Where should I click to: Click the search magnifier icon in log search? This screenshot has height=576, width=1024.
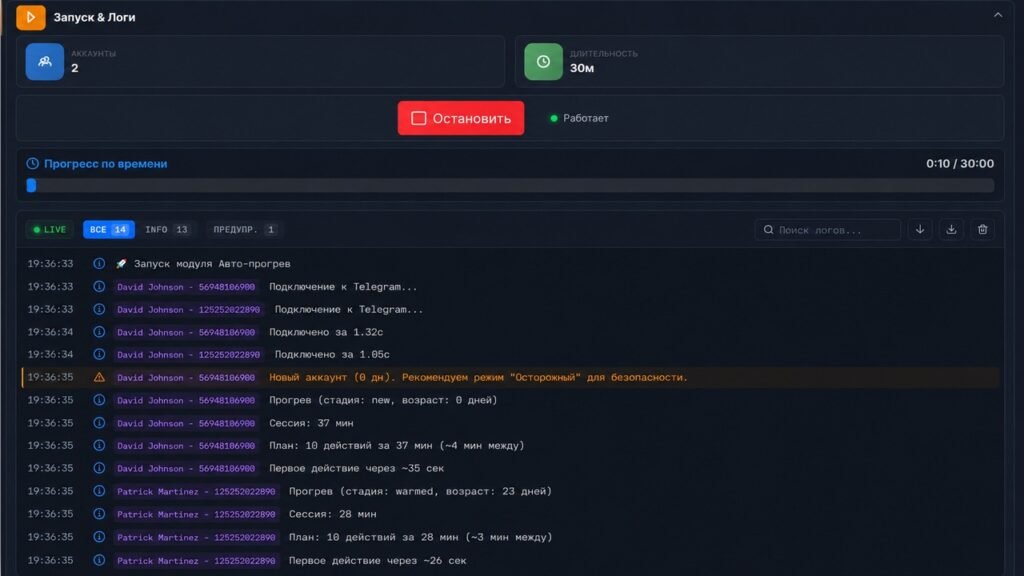768,230
